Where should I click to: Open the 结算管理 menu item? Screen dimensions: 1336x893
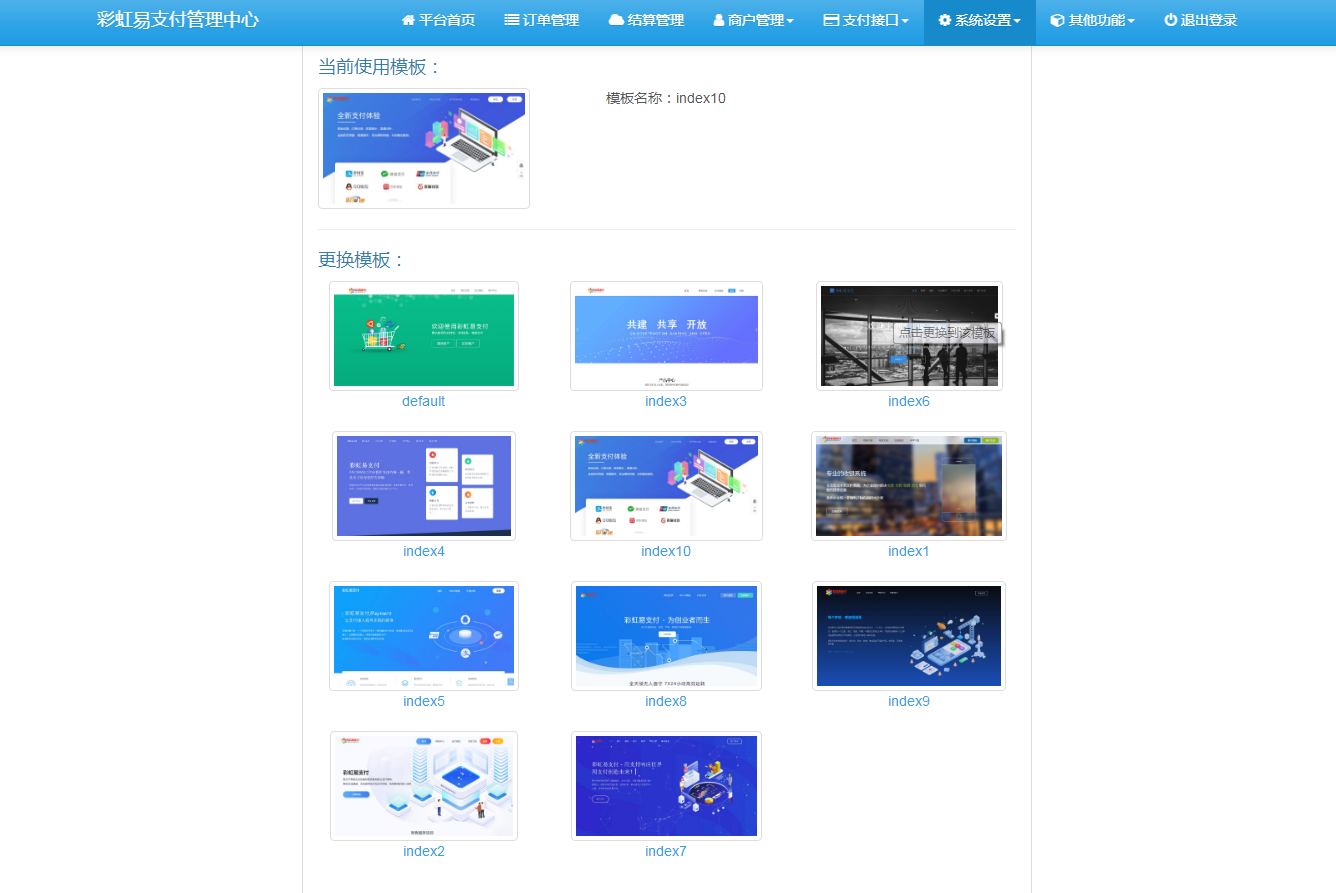pos(656,20)
